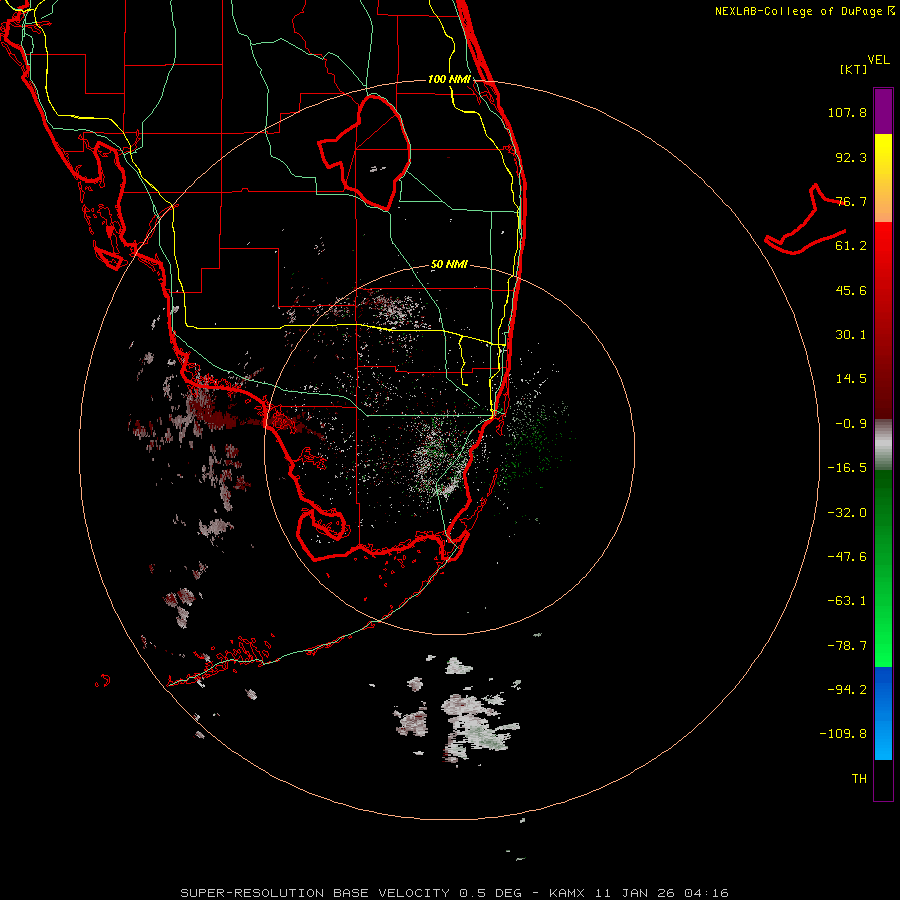Click the 04:16 timestamp in caption
This screenshot has height=900, width=900.
click(707, 893)
